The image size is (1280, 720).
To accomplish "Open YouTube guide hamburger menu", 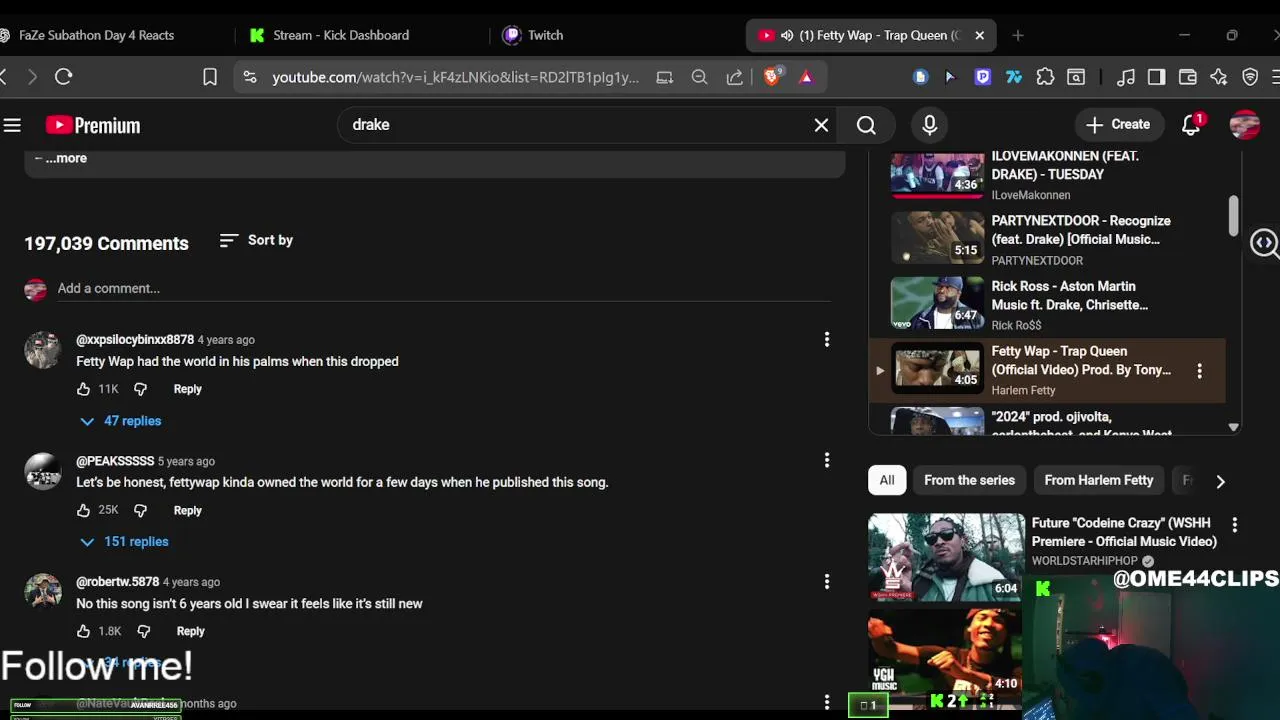I will tap(12, 125).
